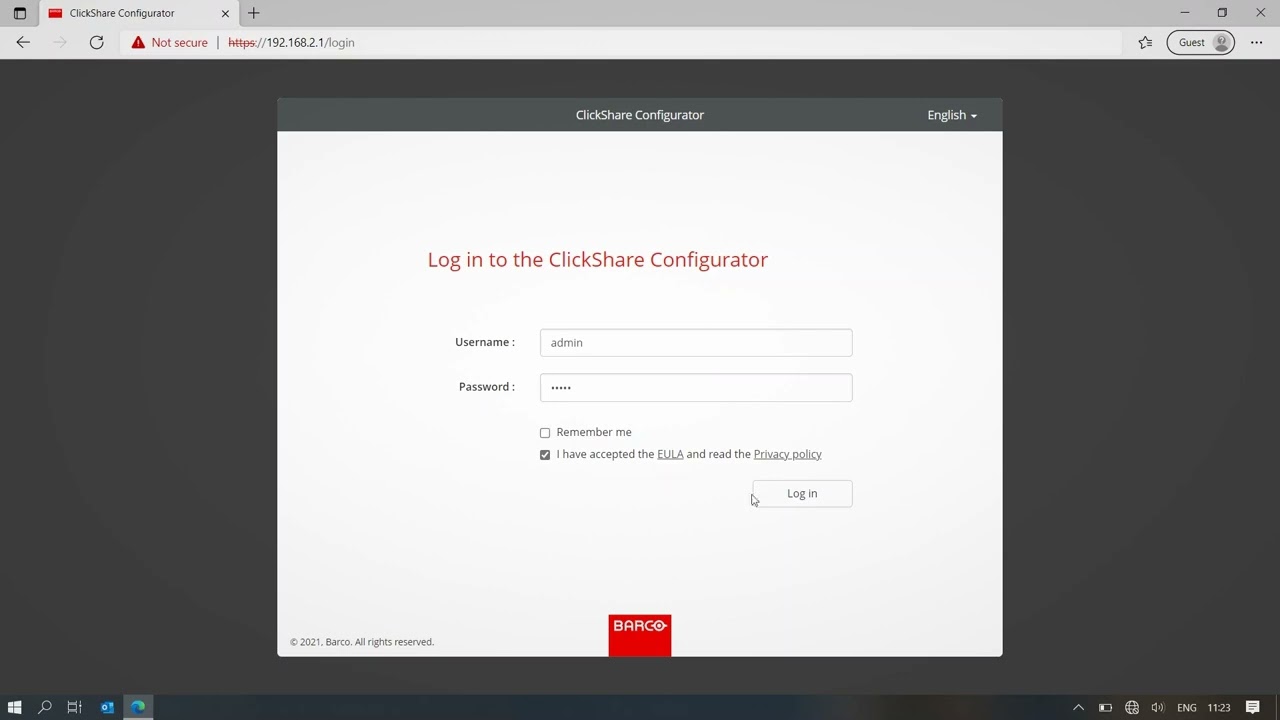Viewport: 1280px width, 720px height.
Task: Open the Not secure warning indicator
Action: [x=170, y=42]
